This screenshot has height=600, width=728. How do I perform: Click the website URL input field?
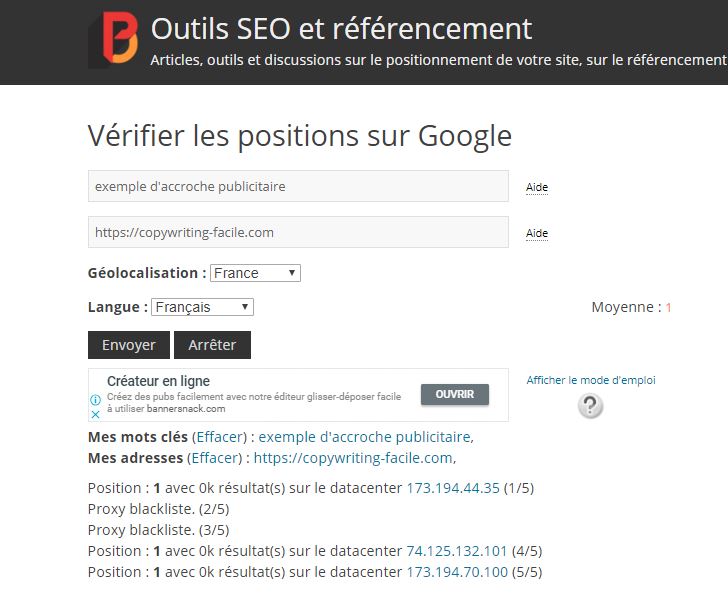[x=298, y=232]
